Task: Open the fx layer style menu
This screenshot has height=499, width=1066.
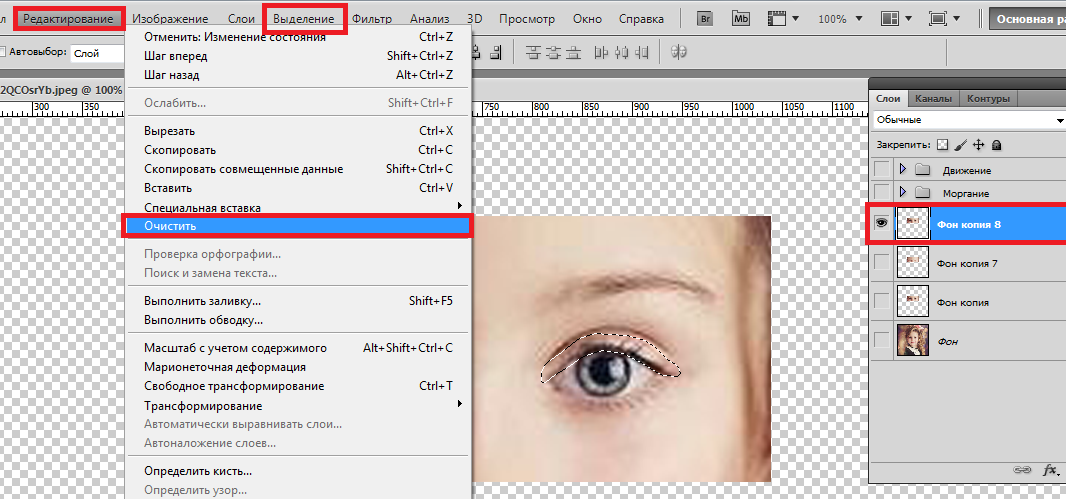Action: [1049, 469]
